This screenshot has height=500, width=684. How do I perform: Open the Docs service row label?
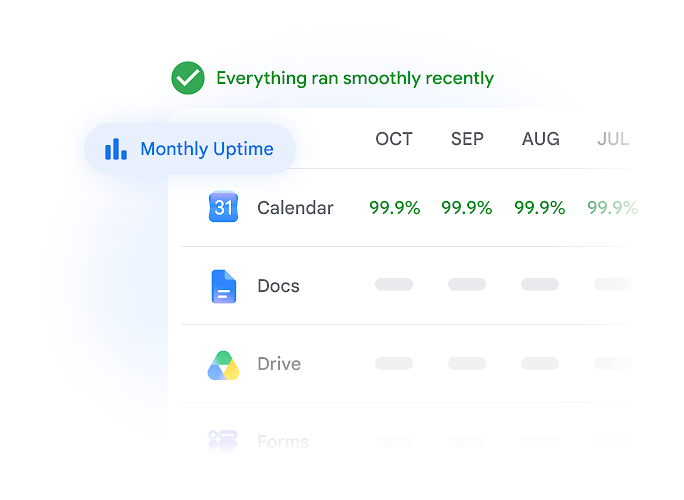click(x=278, y=286)
